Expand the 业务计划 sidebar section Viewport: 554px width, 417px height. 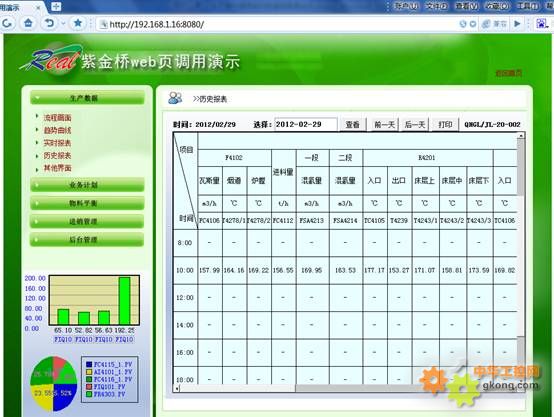(87, 185)
